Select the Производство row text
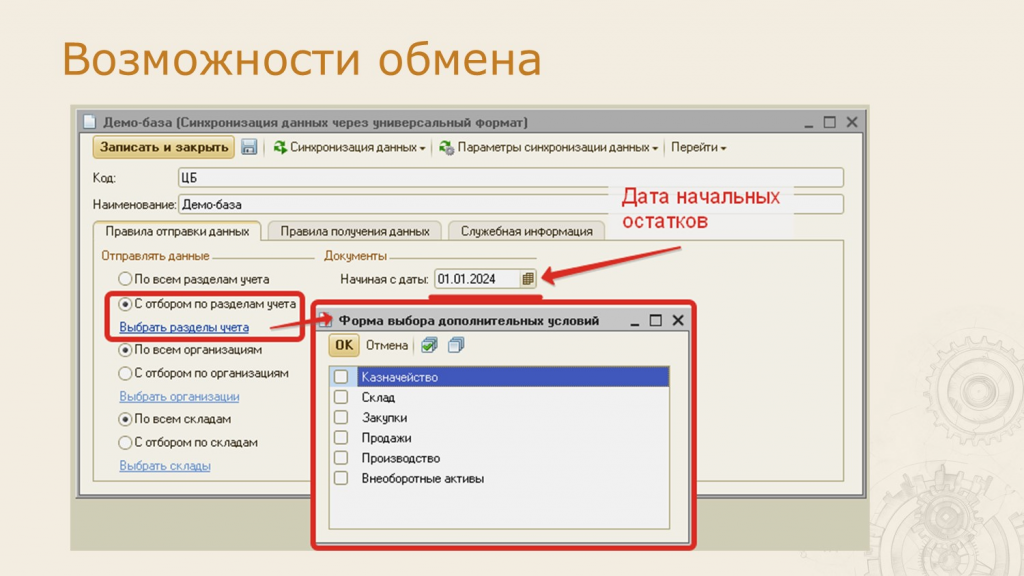Viewport: 1024px width, 576px height. pyautogui.click(x=400, y=458)
